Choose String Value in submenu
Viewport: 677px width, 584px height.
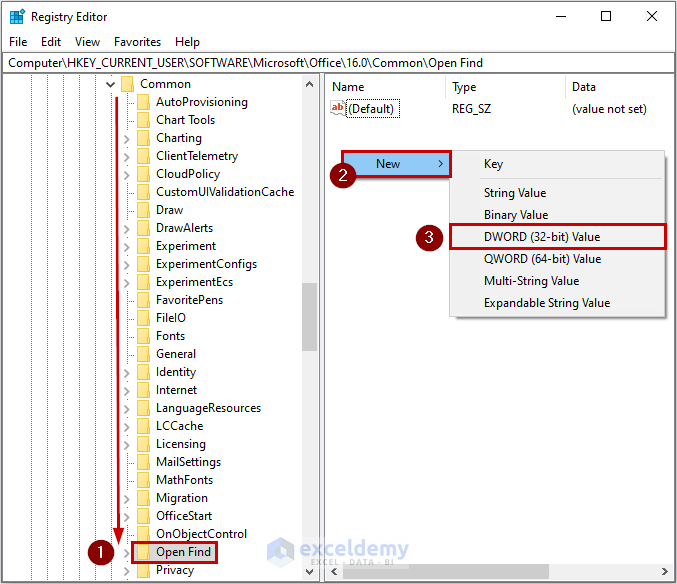click(557, 193)
